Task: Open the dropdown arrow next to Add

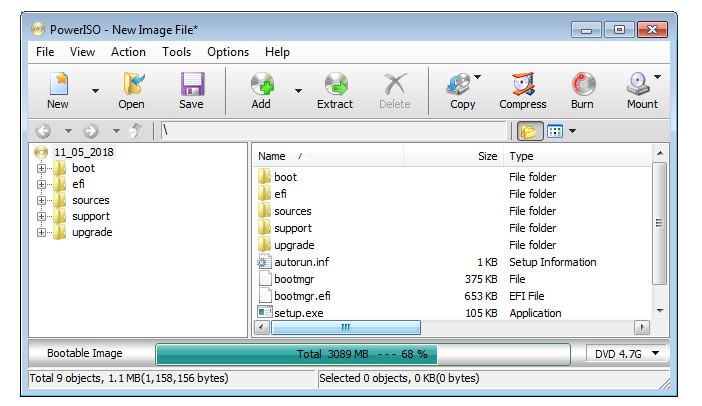Action: (x=298, y=91)
